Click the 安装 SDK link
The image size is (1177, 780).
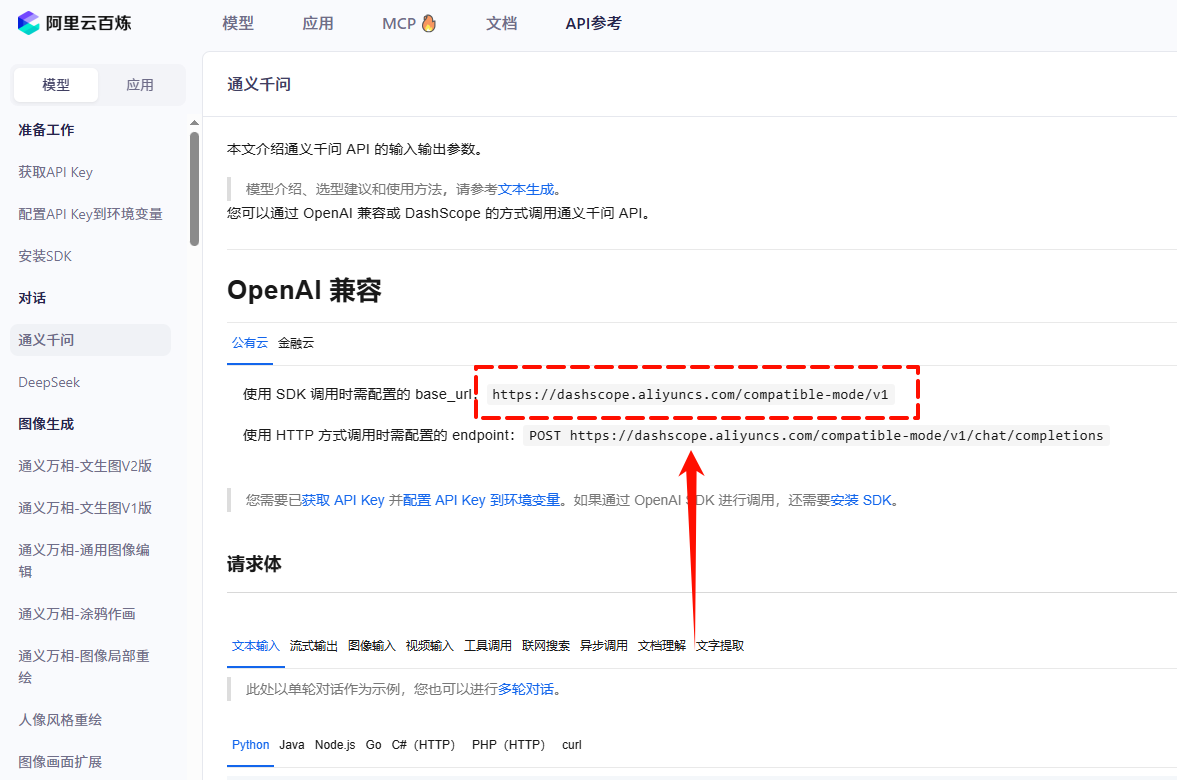861,500
